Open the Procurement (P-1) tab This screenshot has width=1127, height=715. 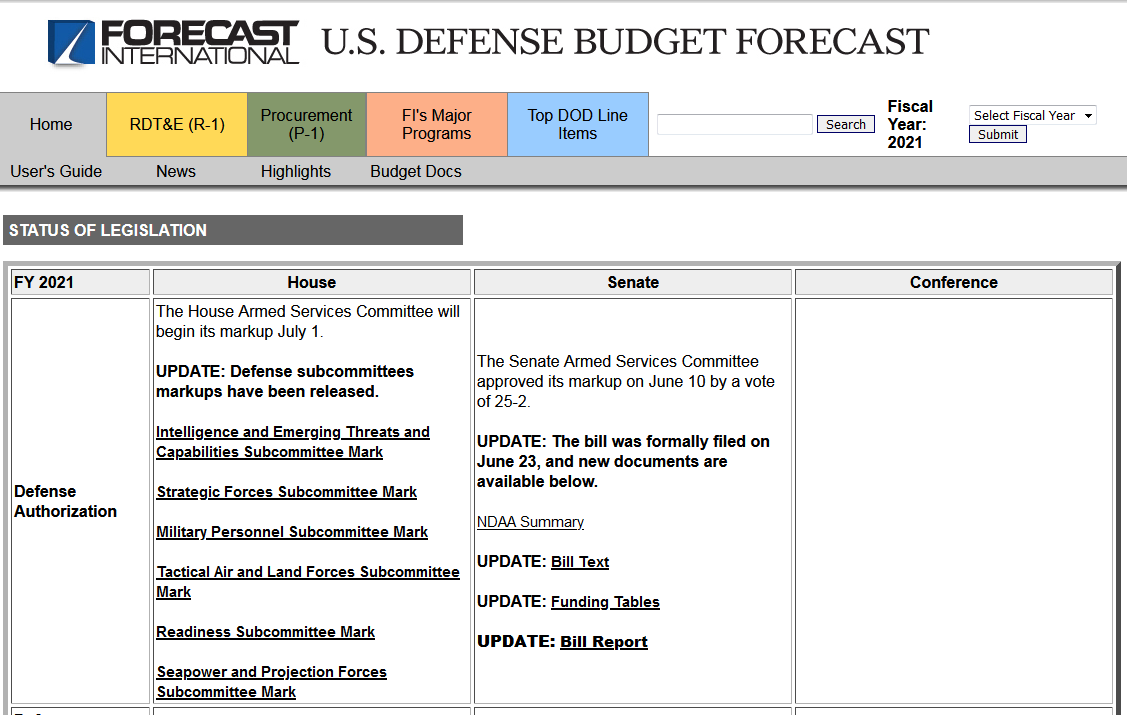click(x=306, y=124)
